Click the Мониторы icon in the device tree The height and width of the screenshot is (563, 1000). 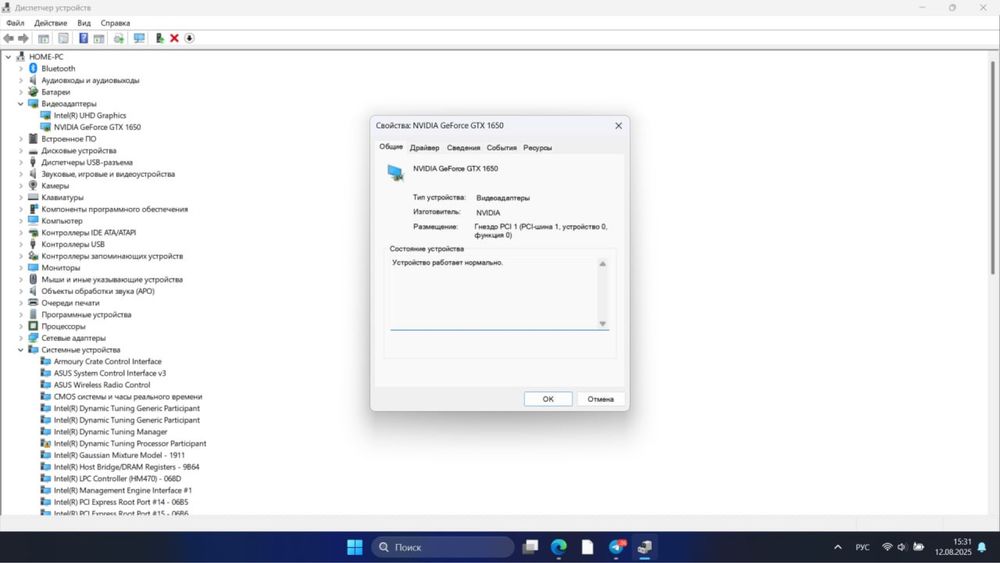click(33, 267)
